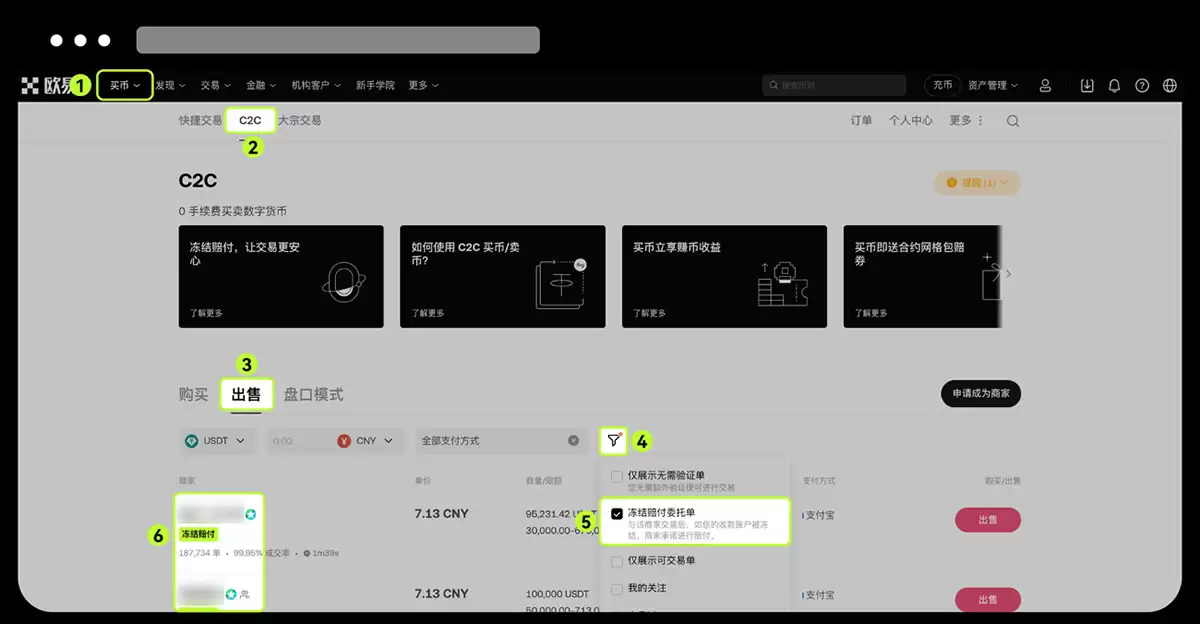The width and height of the screenshot is (1200, 624).
Task: Enable the 仅展示无需验证单 checkbox
Action: coord(616,475)
